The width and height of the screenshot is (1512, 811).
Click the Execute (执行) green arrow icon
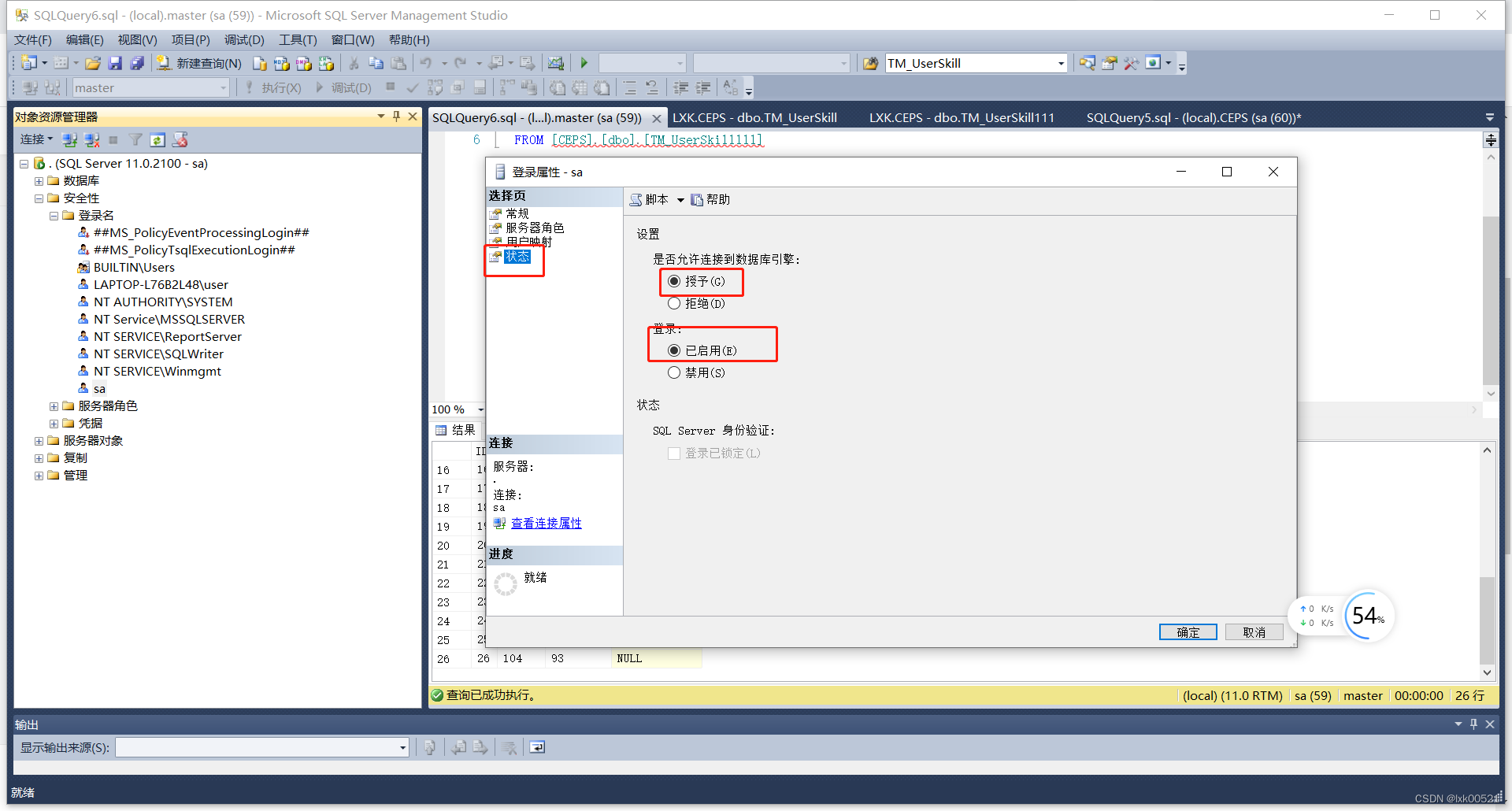click(584, 63)
